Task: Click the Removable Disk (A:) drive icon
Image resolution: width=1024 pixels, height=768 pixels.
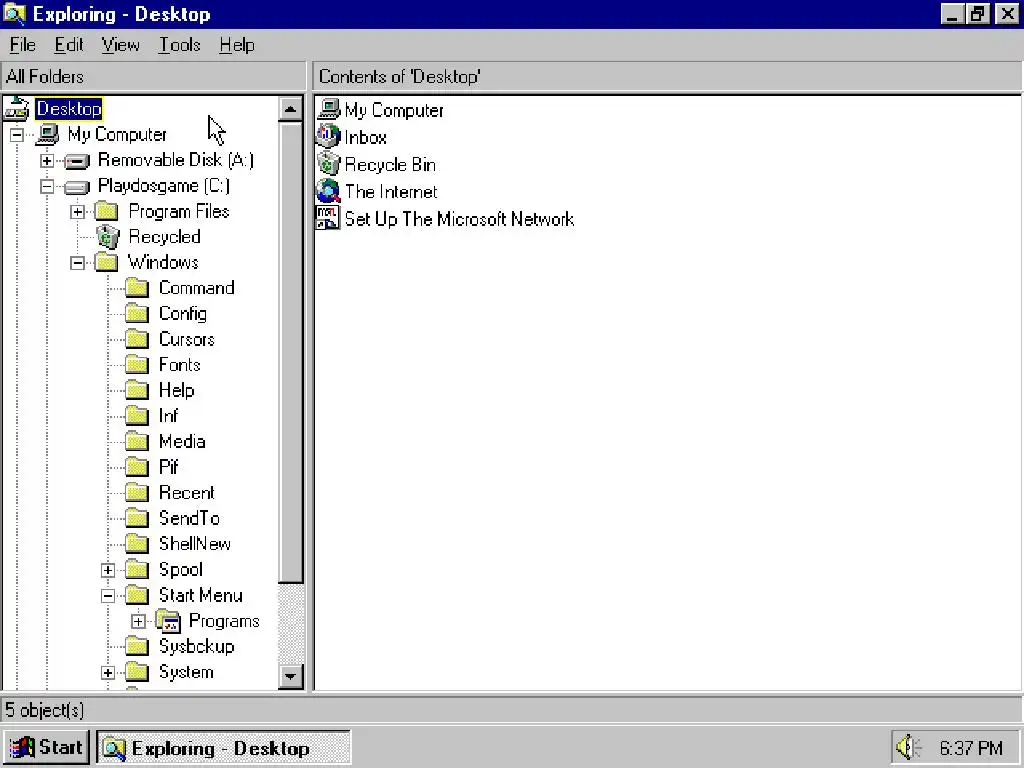Action: pos(78,161)
